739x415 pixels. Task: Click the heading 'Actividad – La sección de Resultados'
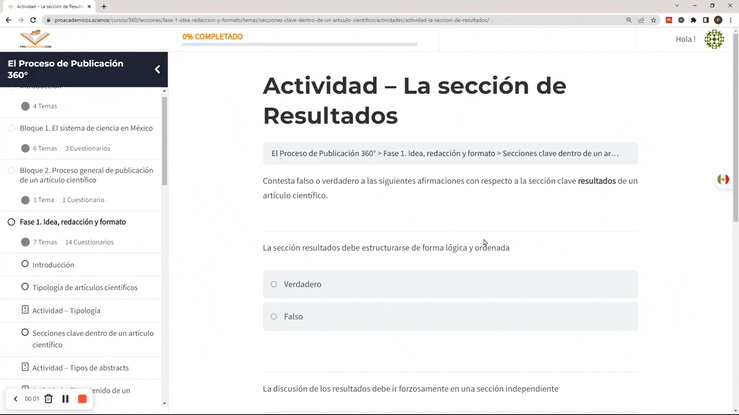(x=415, y=100)
